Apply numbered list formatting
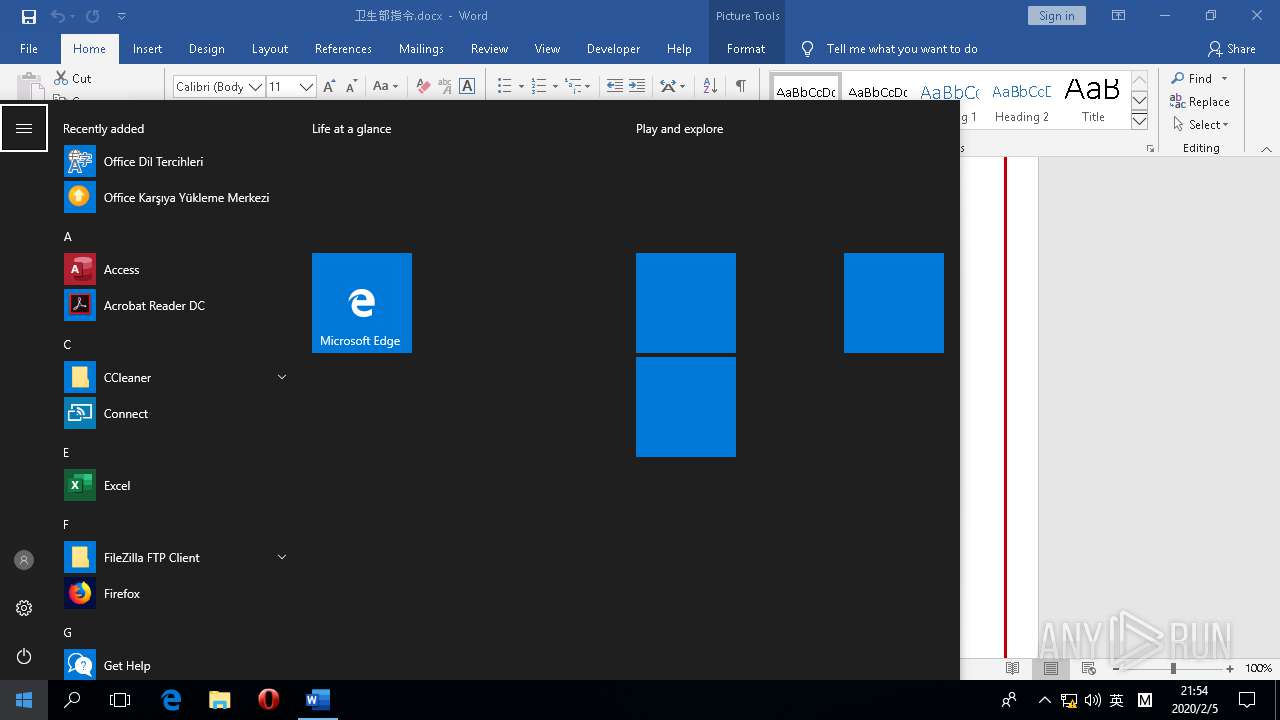Image resolution: width=1280 pixels, height=720 pixels. point(539,86)
